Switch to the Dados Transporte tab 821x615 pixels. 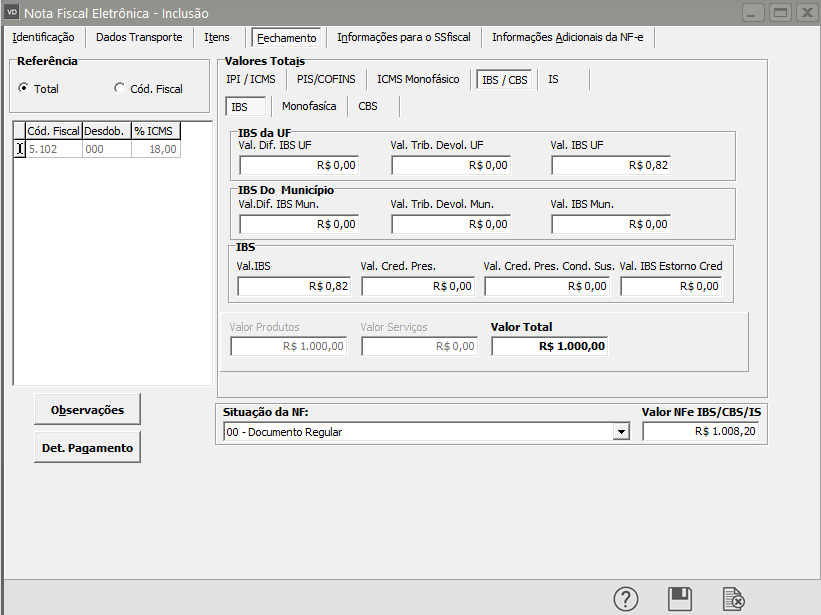139,37
